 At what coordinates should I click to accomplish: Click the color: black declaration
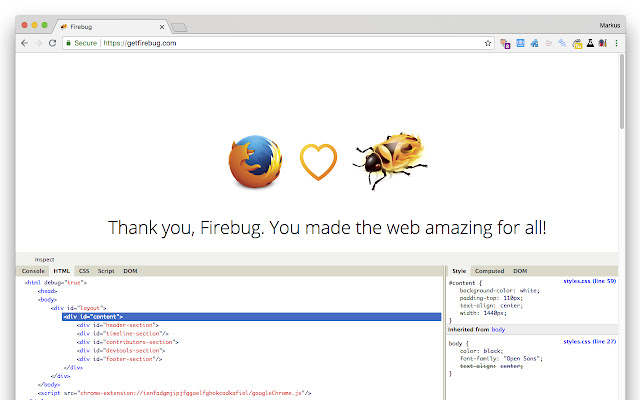tap(482, 351)
